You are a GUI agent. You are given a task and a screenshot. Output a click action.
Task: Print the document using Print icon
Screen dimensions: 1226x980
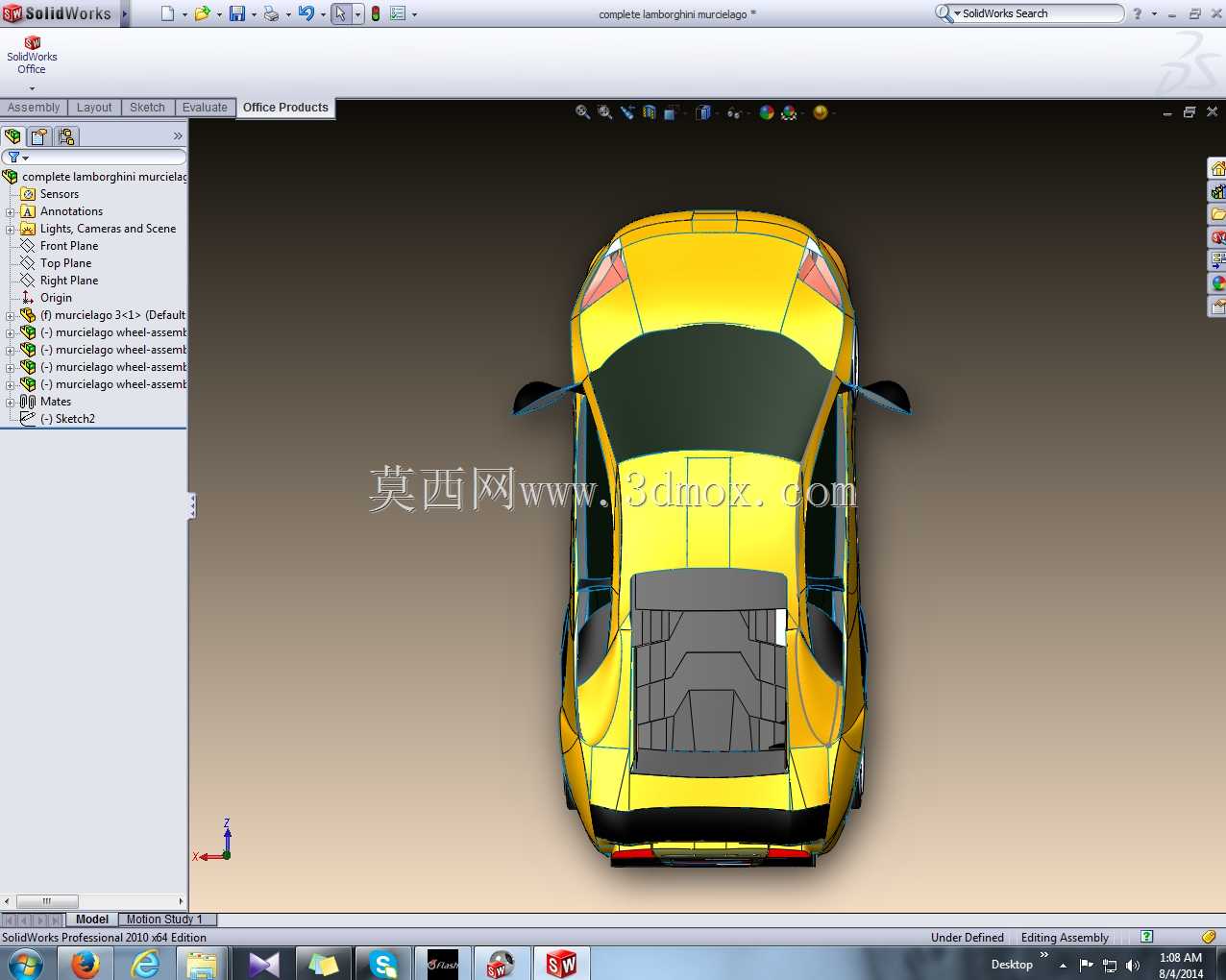(271, 13)
